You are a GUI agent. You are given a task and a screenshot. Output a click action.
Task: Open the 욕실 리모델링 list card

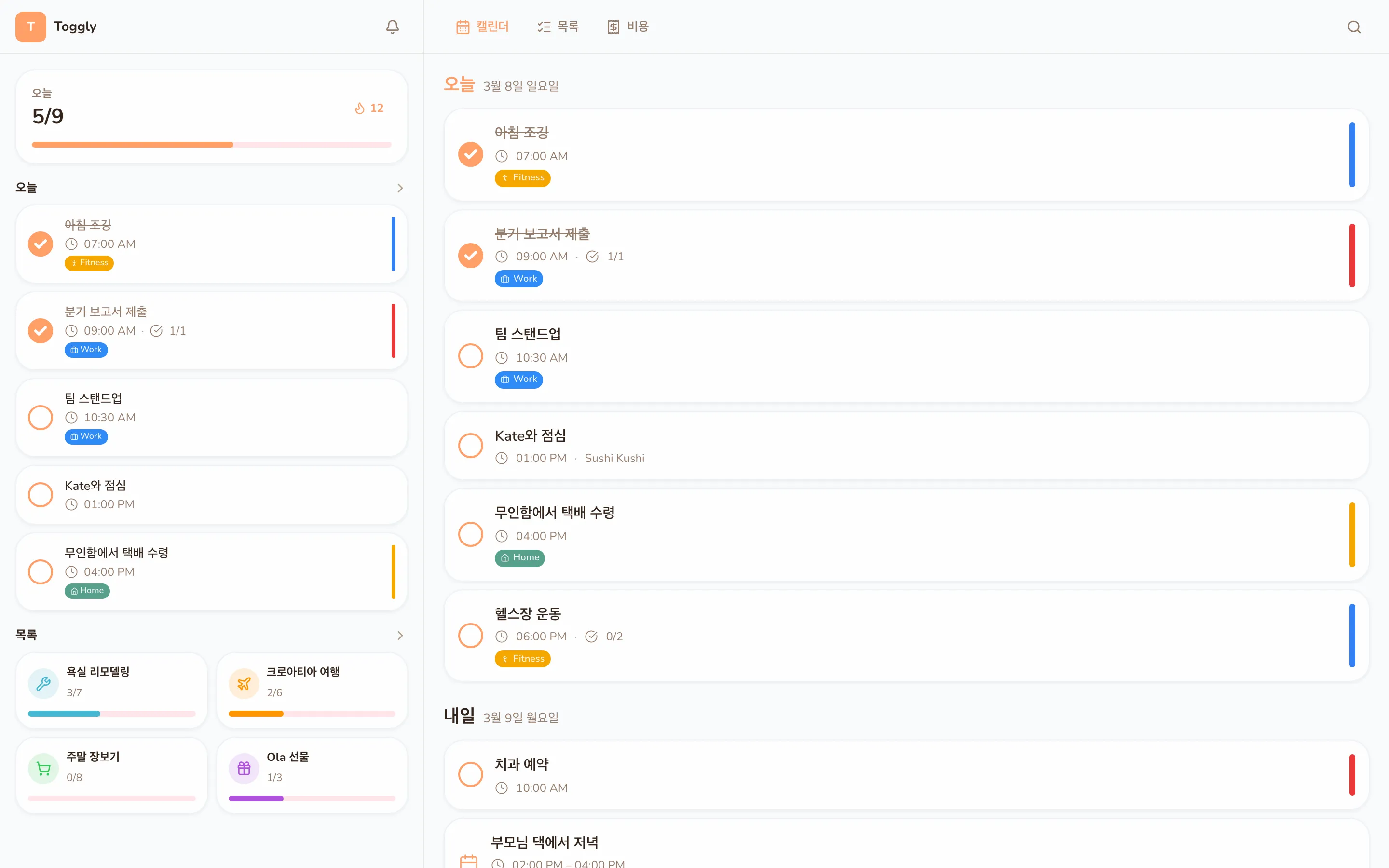tap(112, 691)
